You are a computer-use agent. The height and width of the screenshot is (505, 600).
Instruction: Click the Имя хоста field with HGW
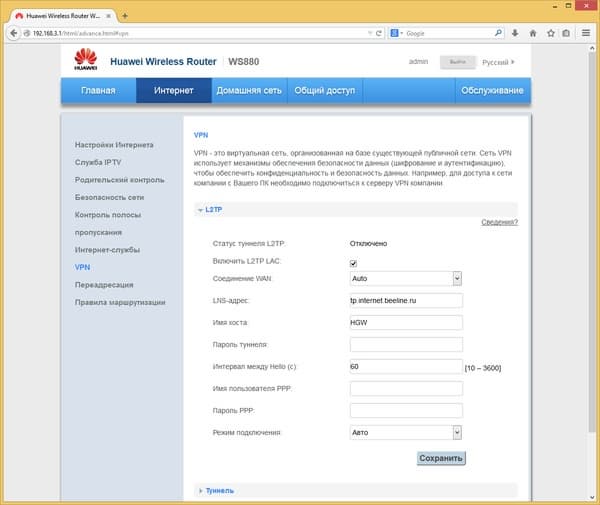406,323
